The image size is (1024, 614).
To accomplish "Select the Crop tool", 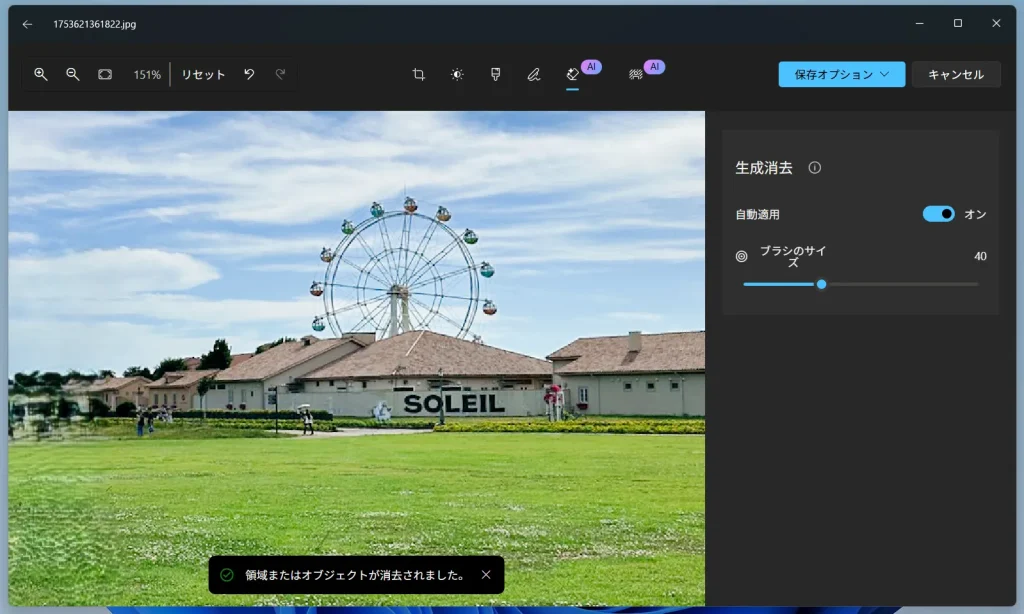I will coord(419,74).
